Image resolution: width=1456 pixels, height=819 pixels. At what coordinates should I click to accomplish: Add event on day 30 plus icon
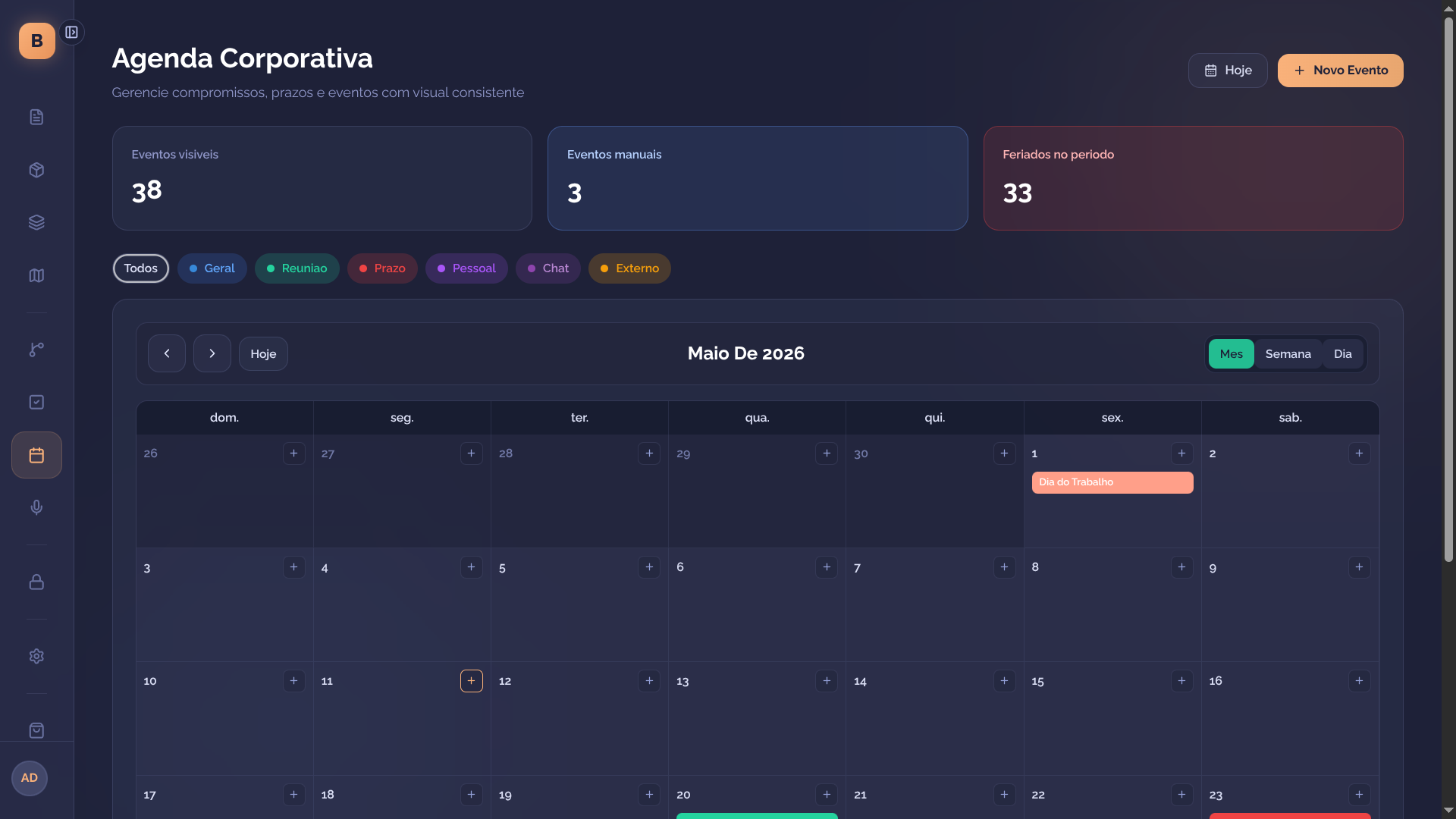pos(1004,453)
